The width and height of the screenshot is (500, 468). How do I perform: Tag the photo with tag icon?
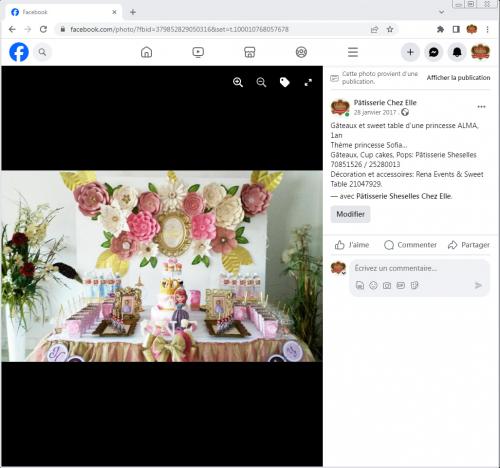284,82
